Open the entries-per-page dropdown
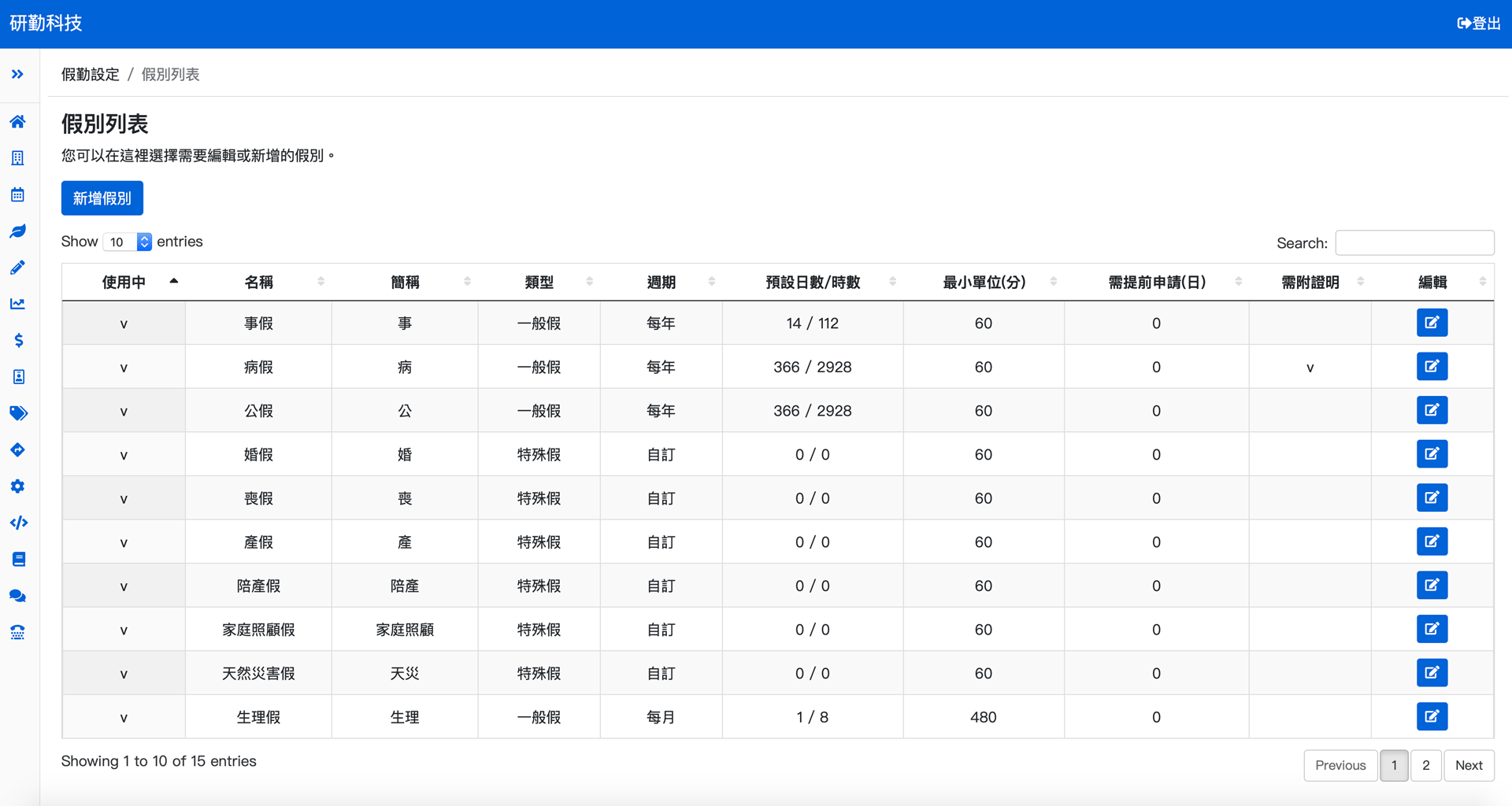The image size is (1512, 806). point(127,242)
